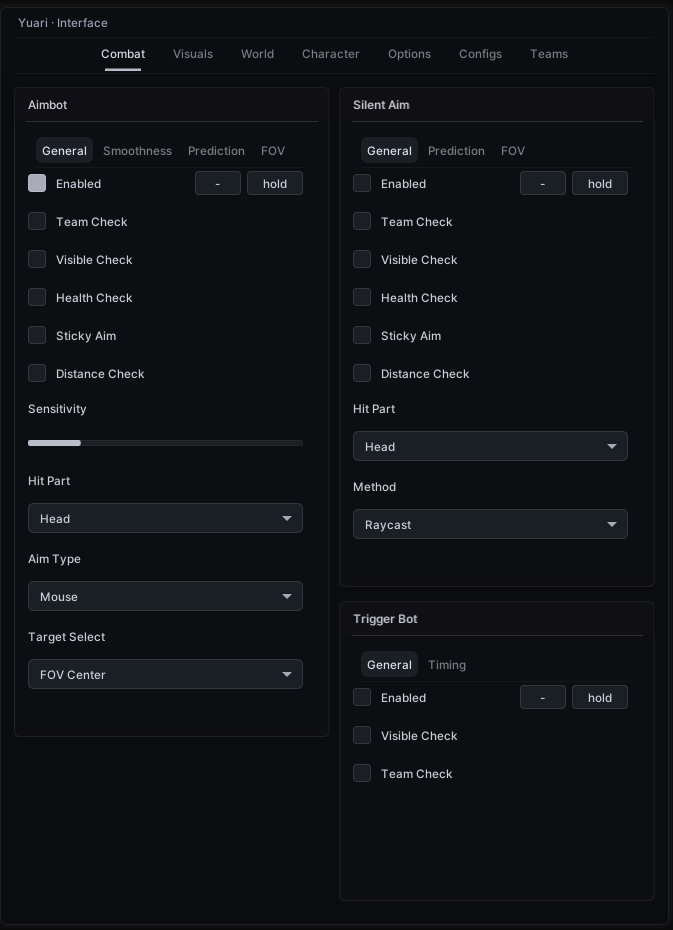Click the Target Select label
673x930 pixels.
coord(66,637)
